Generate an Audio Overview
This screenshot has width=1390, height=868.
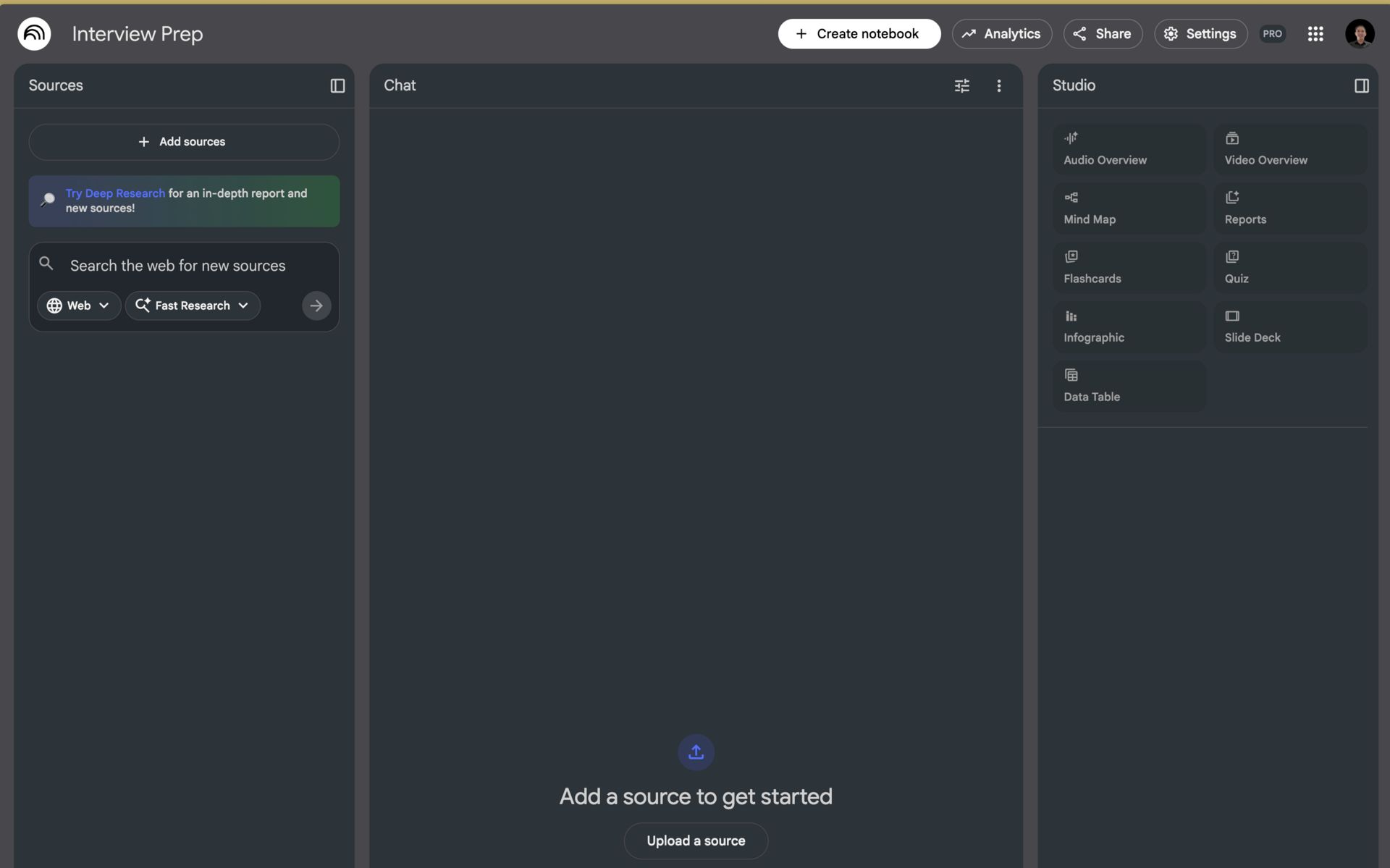click(1129, 149)
